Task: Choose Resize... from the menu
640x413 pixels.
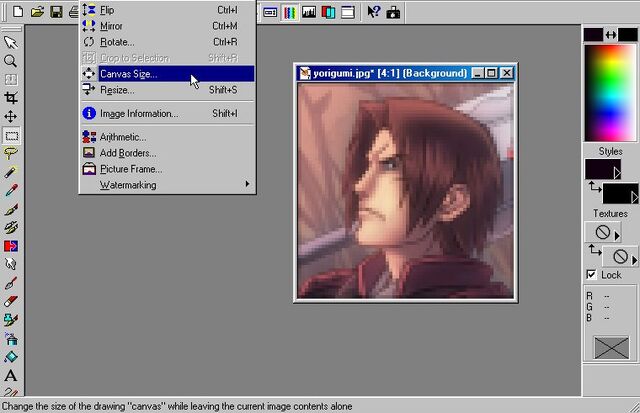Action: (167, 90)
